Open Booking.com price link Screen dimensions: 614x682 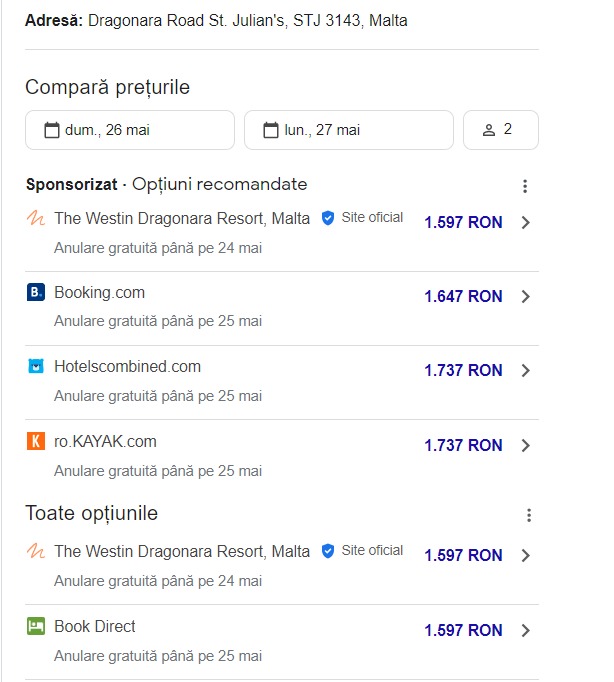(x=463, y=297)
